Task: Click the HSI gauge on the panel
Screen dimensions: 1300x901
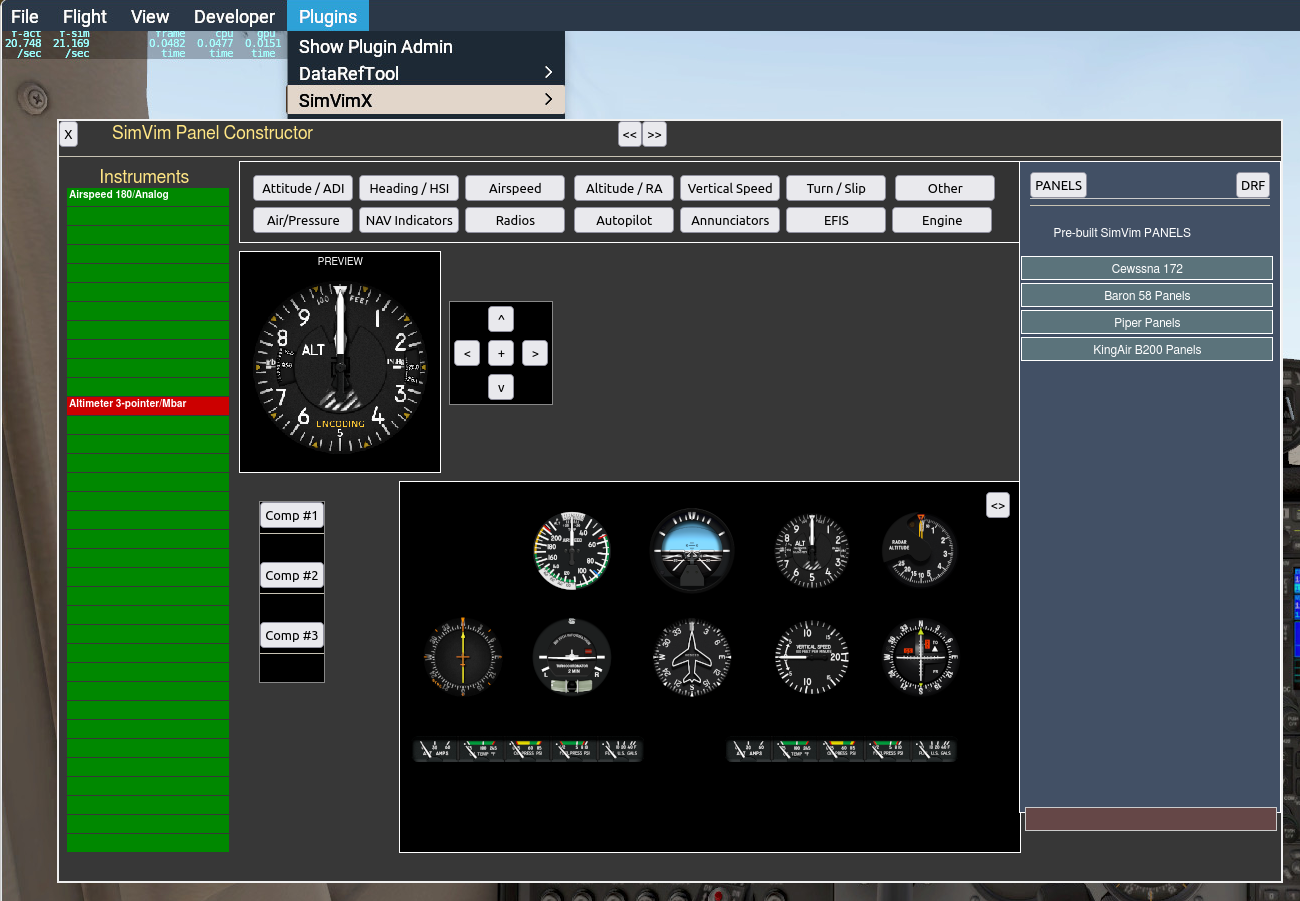Action: point(920,656)
